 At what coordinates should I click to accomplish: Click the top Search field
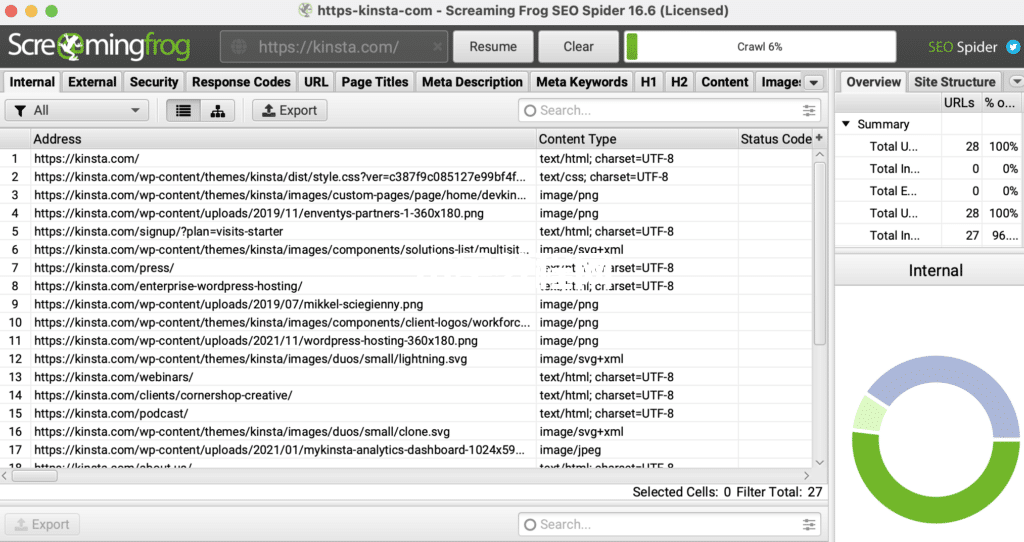[x=669, y=110]
